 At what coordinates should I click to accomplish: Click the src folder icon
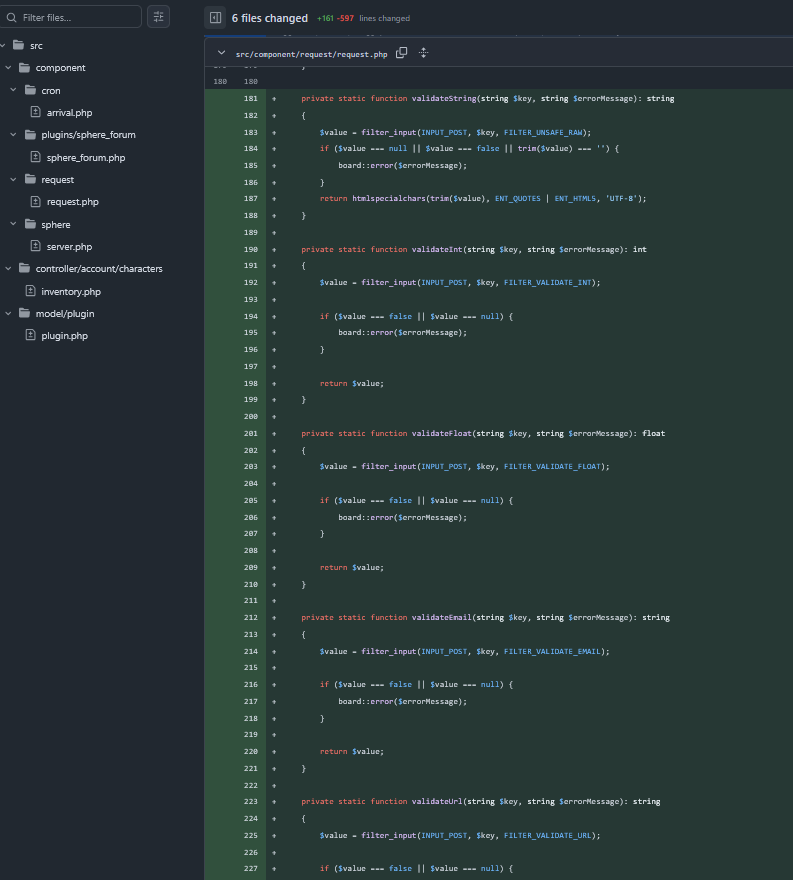tap(19, 44)
